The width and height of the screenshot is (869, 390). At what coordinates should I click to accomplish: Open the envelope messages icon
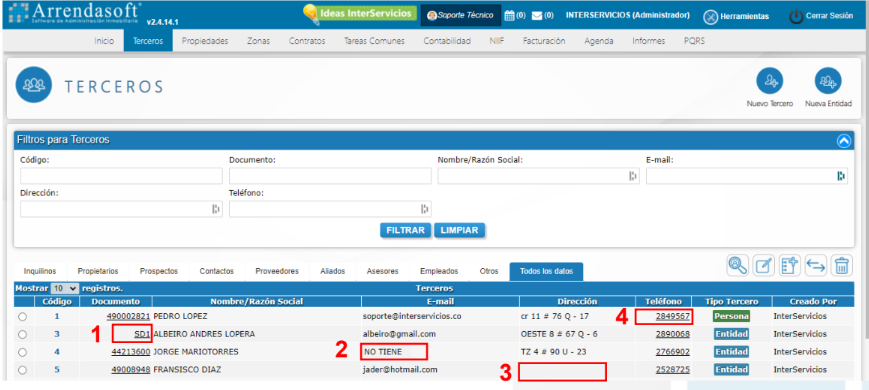coord(536,16)
